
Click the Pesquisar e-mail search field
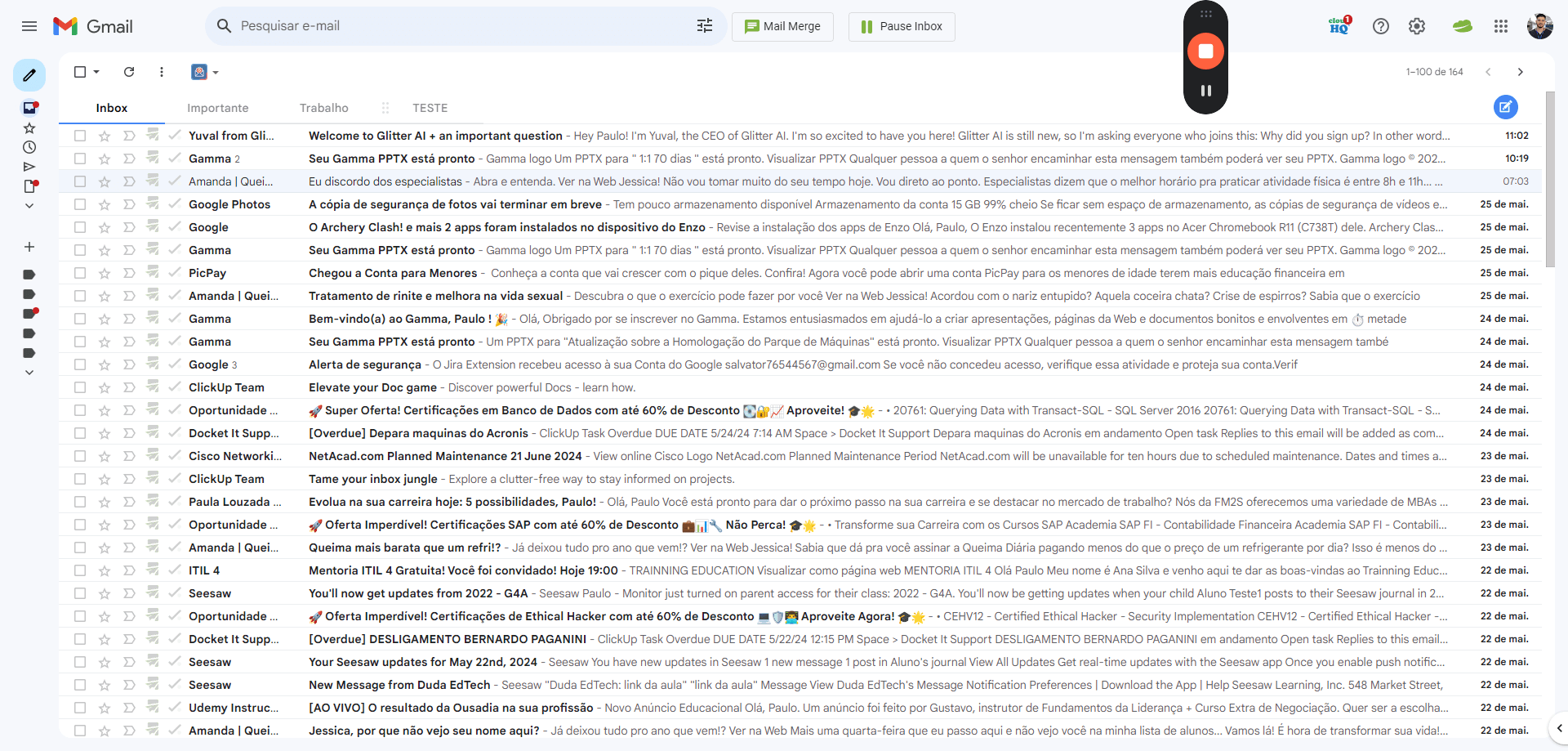(x=465, y=26)
